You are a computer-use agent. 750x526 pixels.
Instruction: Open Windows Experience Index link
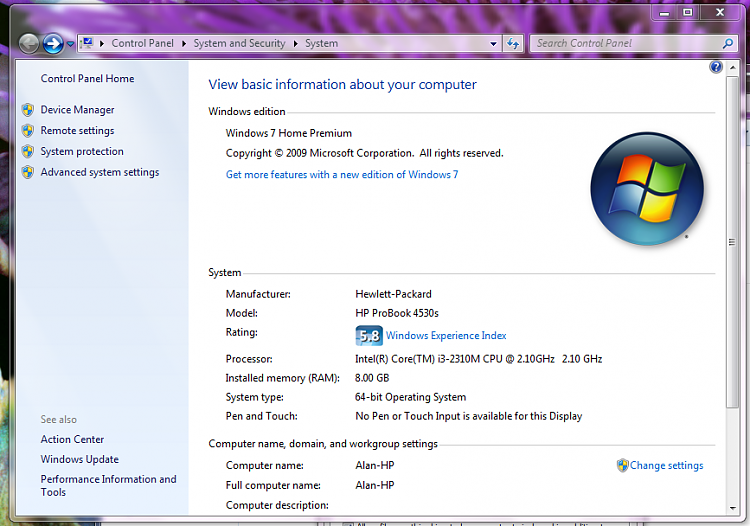[x=446, y=336]
